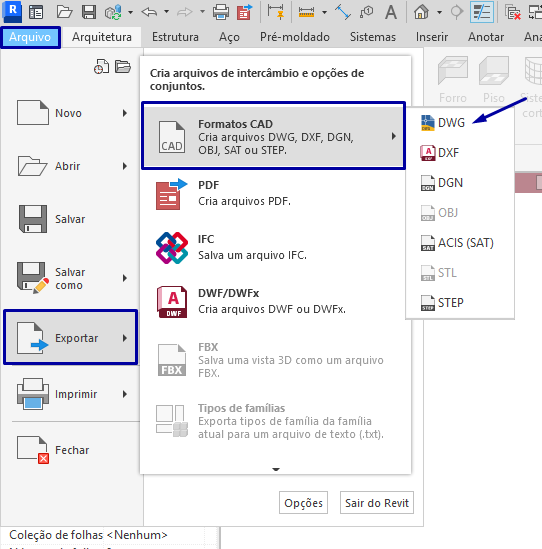Viewport: 542px width, 549px height.
Task: Switch to the Aço tab
Action: tap(229, 37)
